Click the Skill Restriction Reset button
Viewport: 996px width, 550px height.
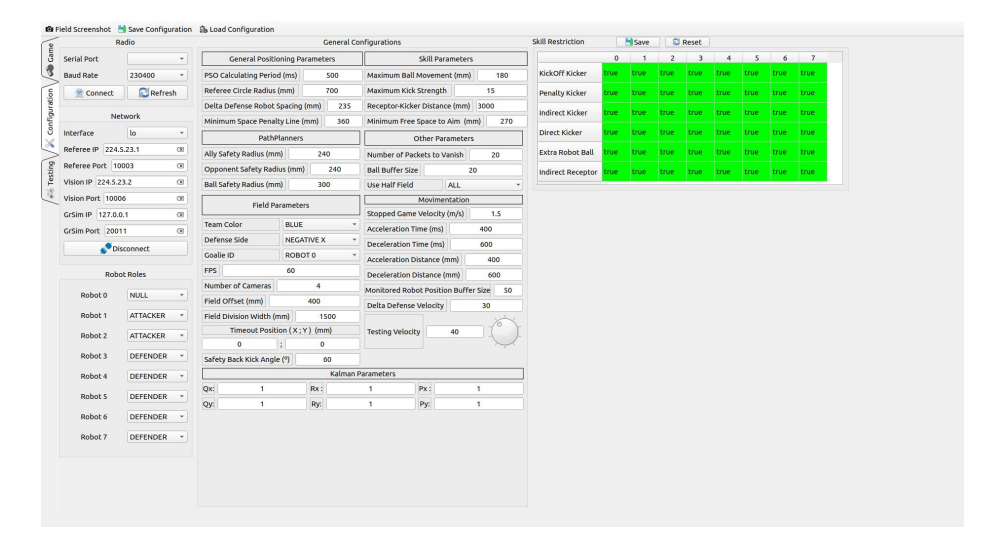687,42
